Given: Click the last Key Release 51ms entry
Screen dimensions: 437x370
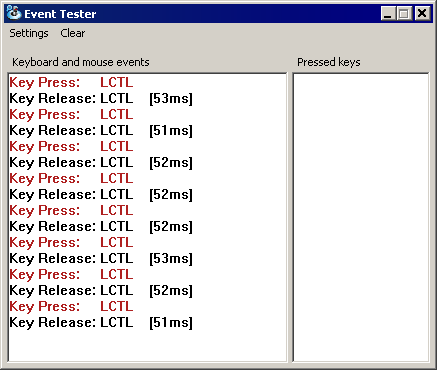Looking at the screenshot, I should pos(101,322).
